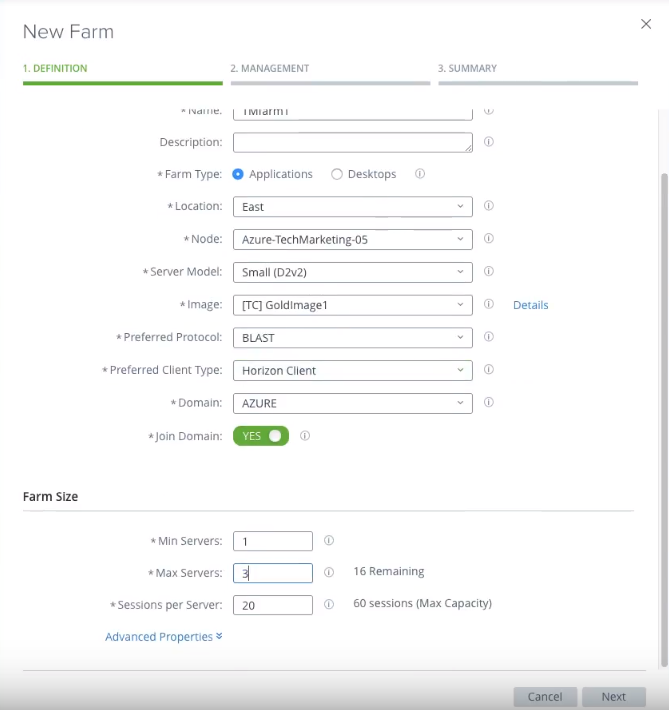Click the Next button
Screen dimensions: 669x710
[614, 696]
